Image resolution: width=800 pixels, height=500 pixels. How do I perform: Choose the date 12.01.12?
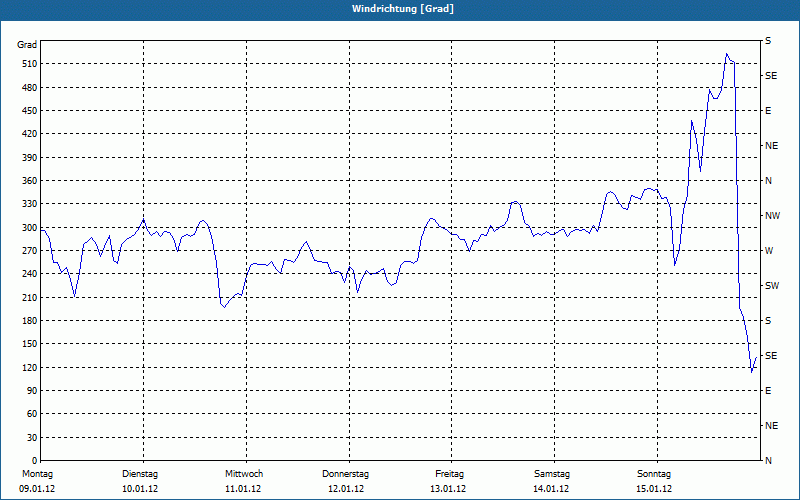346,489
